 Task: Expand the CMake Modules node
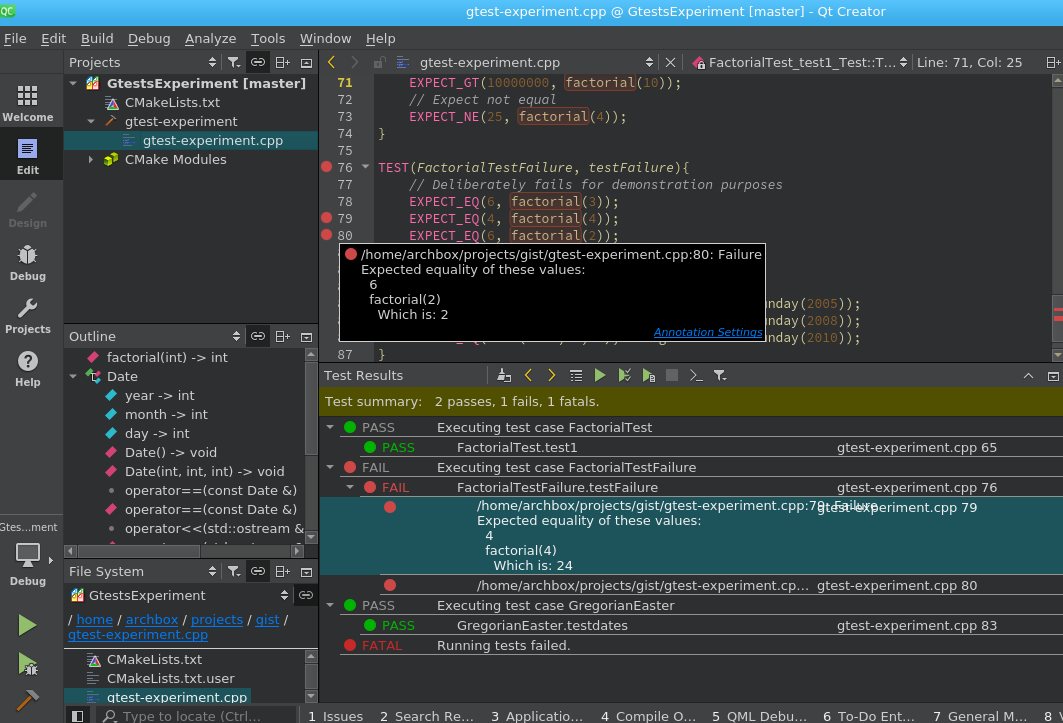click(91, 159)
